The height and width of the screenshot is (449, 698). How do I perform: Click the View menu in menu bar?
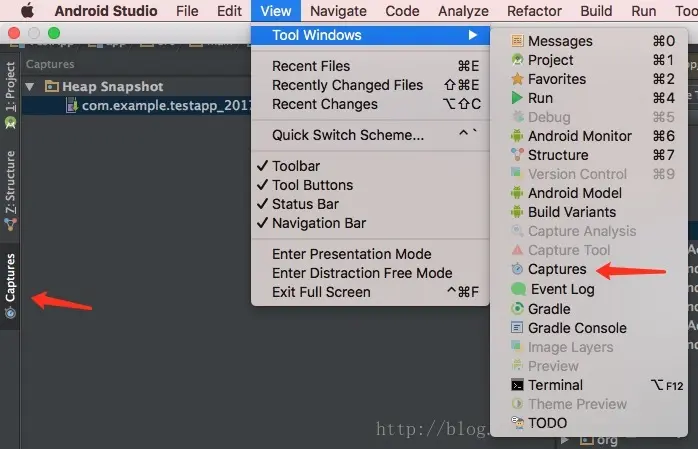coord(276,11)
